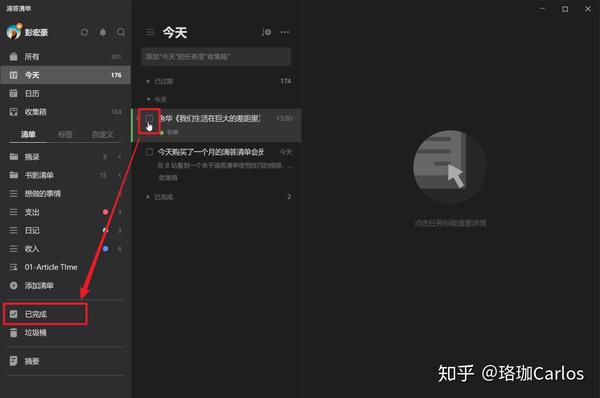
Task: Click the 摘录 folder icon
Action: pyautogui.click(x=13, y=157)
